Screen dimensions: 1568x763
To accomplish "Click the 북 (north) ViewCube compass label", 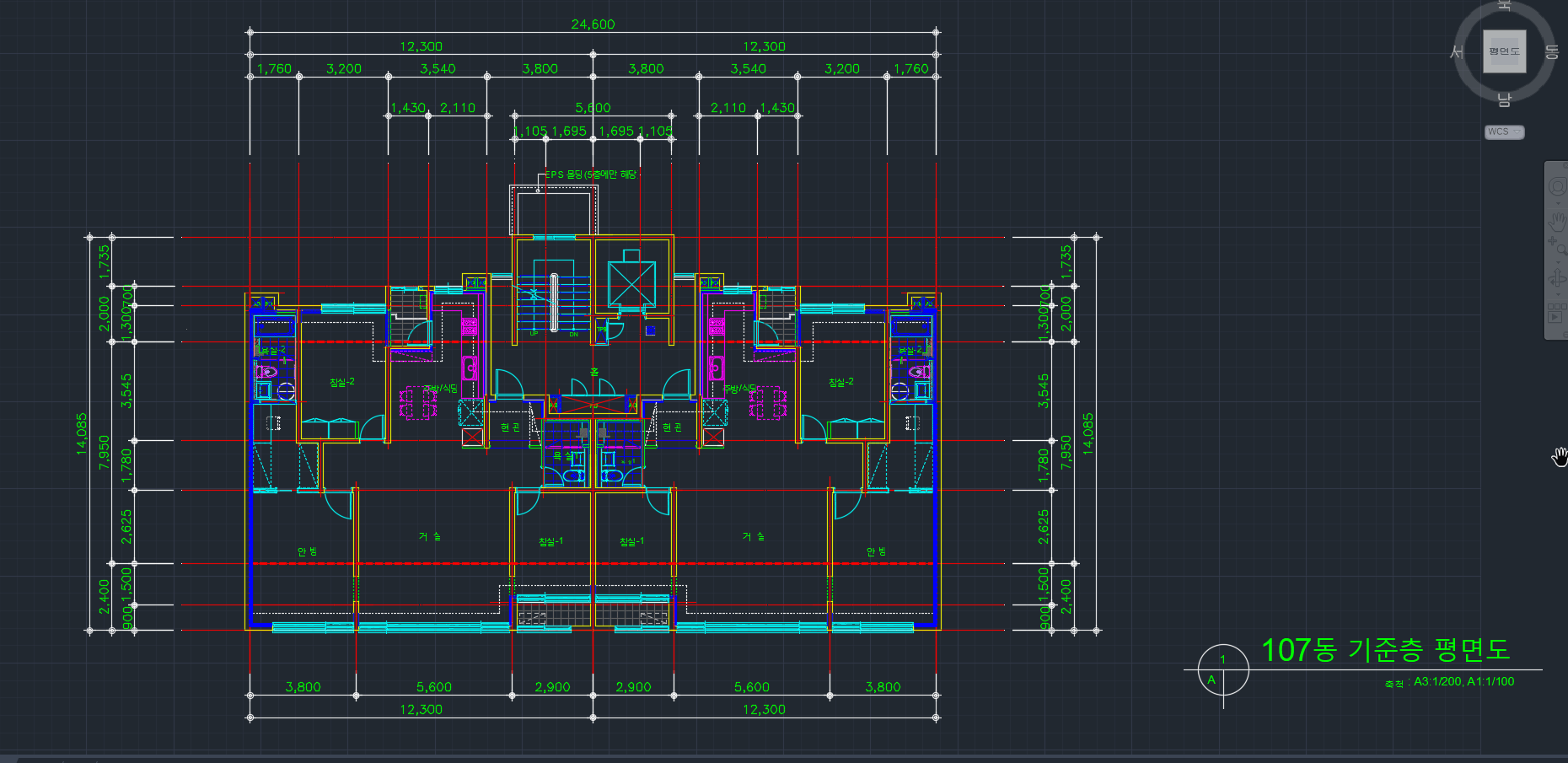I will point(1504,5).
